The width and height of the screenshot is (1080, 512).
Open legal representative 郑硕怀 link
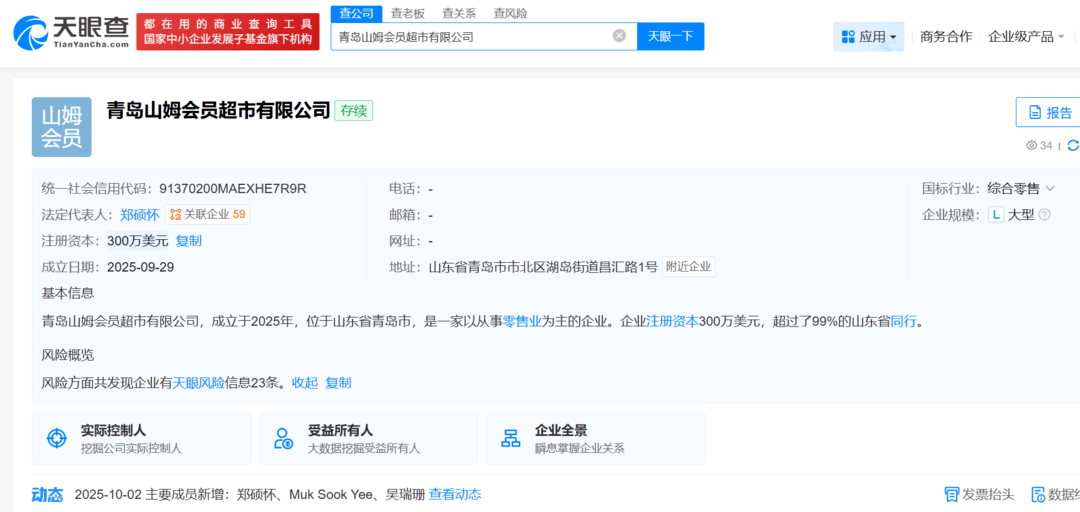point(140,215)
